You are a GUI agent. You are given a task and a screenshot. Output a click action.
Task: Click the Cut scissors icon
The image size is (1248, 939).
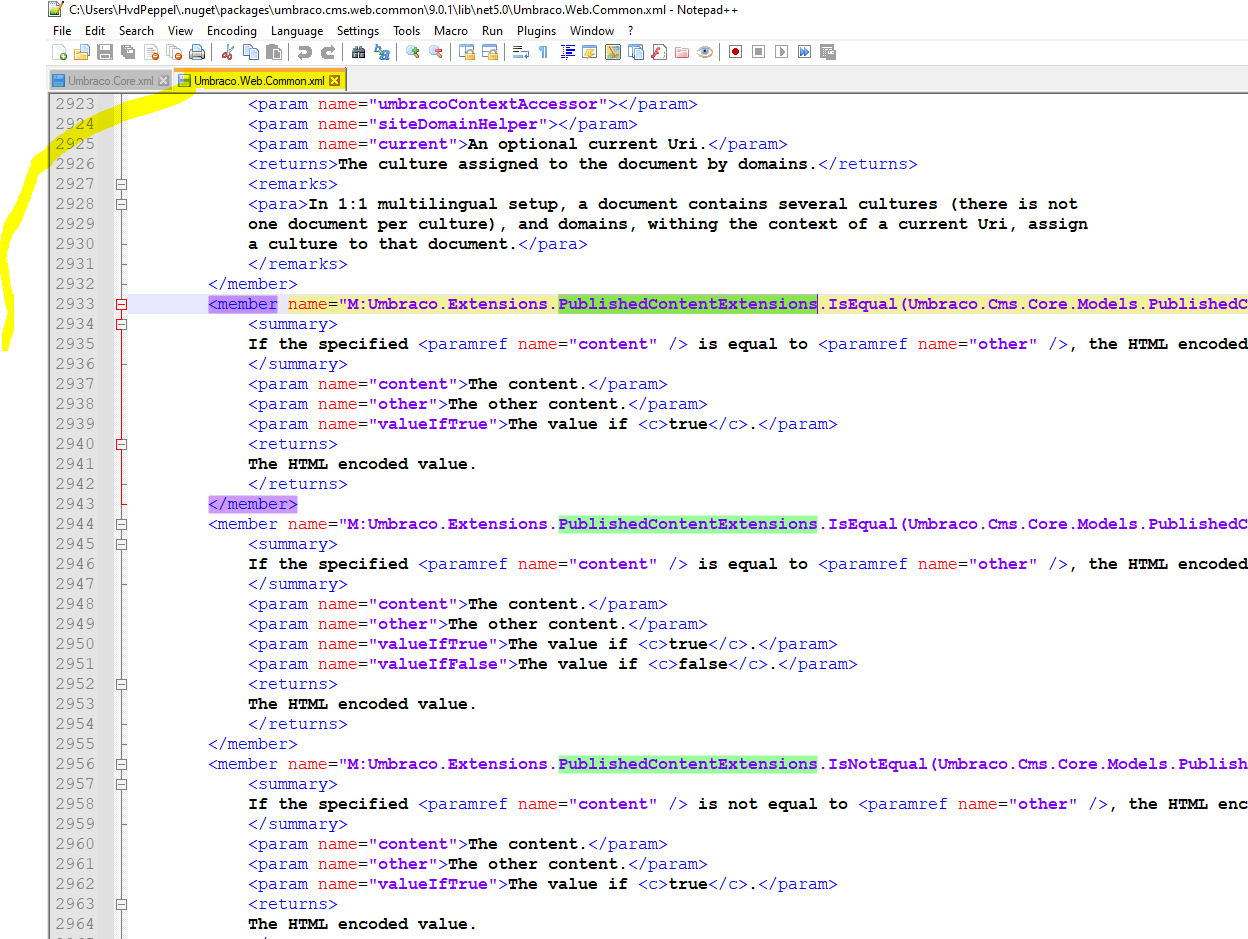click(227, 52)
